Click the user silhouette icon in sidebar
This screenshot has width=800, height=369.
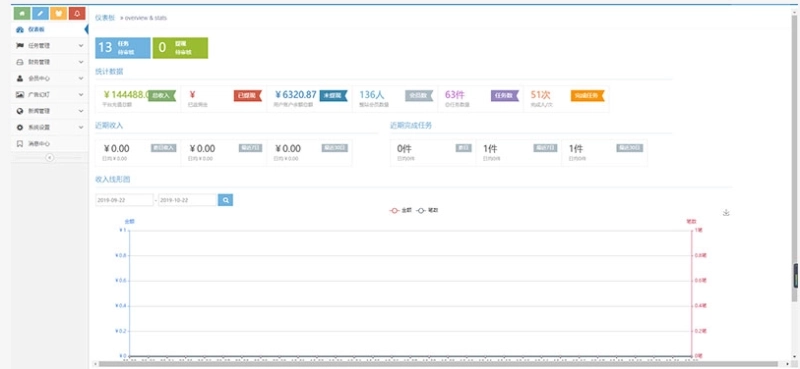point(20,78)
